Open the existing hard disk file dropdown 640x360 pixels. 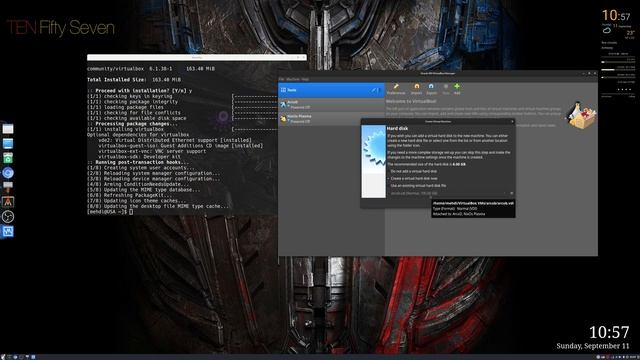pos(448,193)
